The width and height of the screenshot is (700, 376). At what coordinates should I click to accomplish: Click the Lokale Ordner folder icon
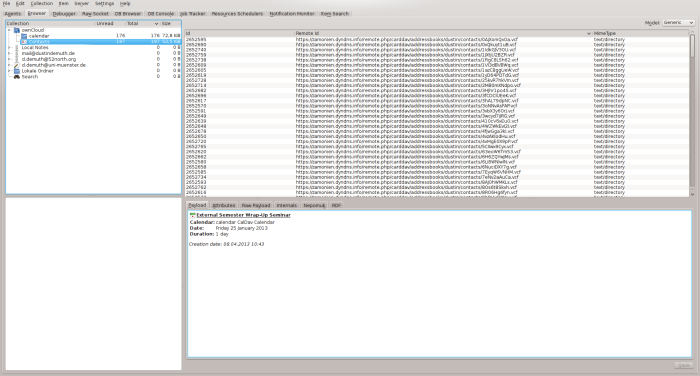[17, 71]
